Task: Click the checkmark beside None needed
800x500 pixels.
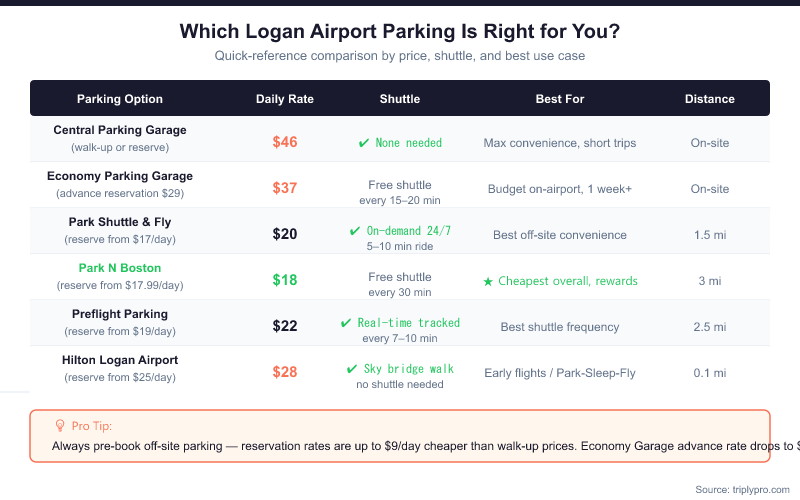Action: coord(364,143)
